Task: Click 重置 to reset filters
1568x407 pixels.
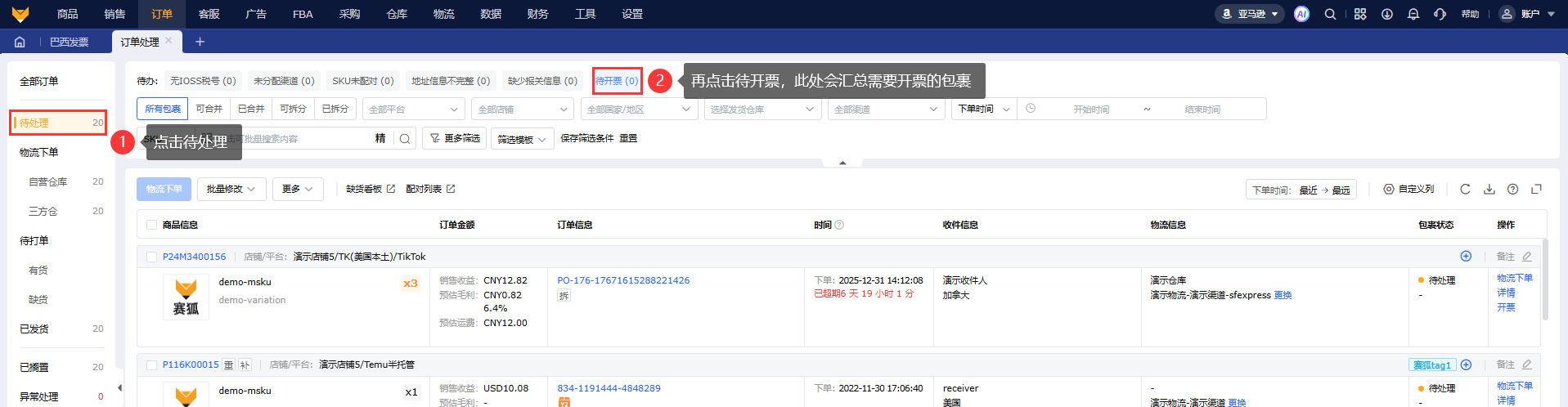Action: (628, 138)
